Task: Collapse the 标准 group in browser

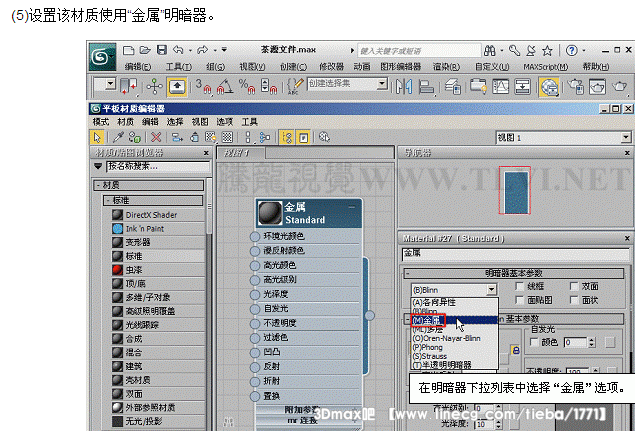Action: click(108, 200)
